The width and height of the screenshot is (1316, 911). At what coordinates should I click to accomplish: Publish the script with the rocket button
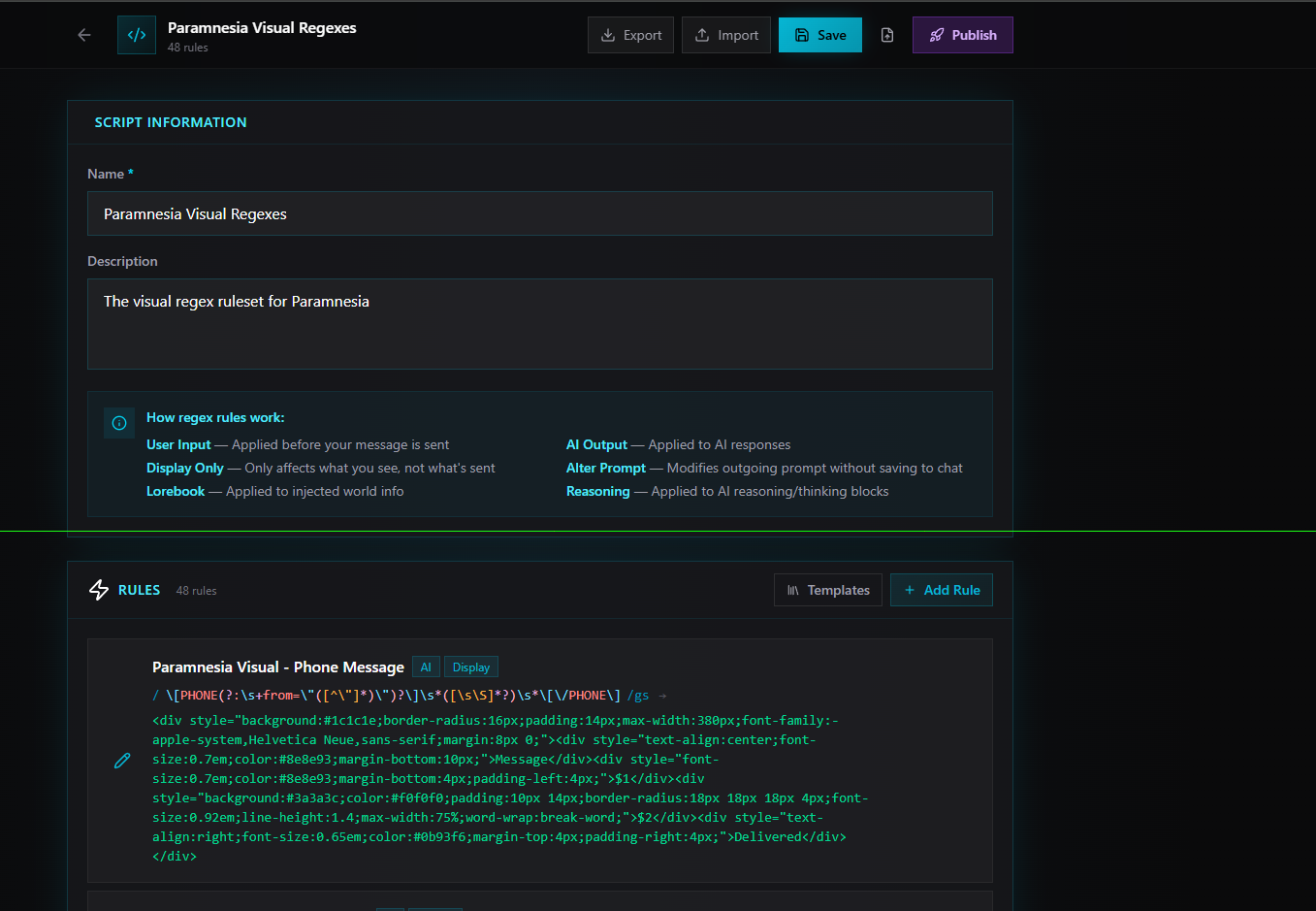click(963, 35)
